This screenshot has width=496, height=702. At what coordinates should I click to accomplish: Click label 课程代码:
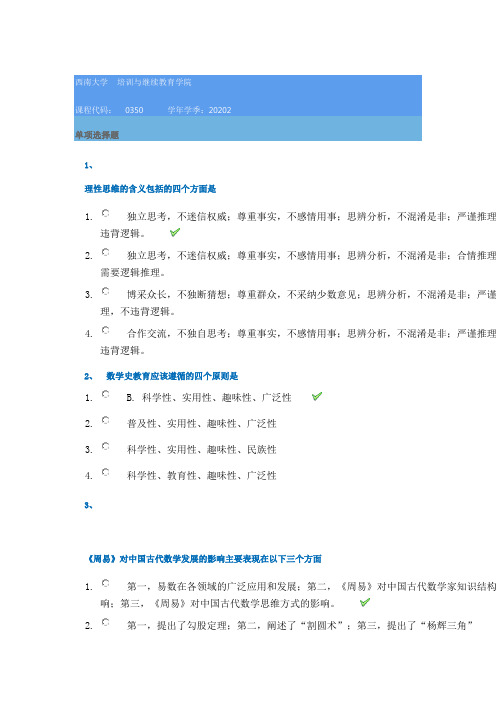pos(93,110)
